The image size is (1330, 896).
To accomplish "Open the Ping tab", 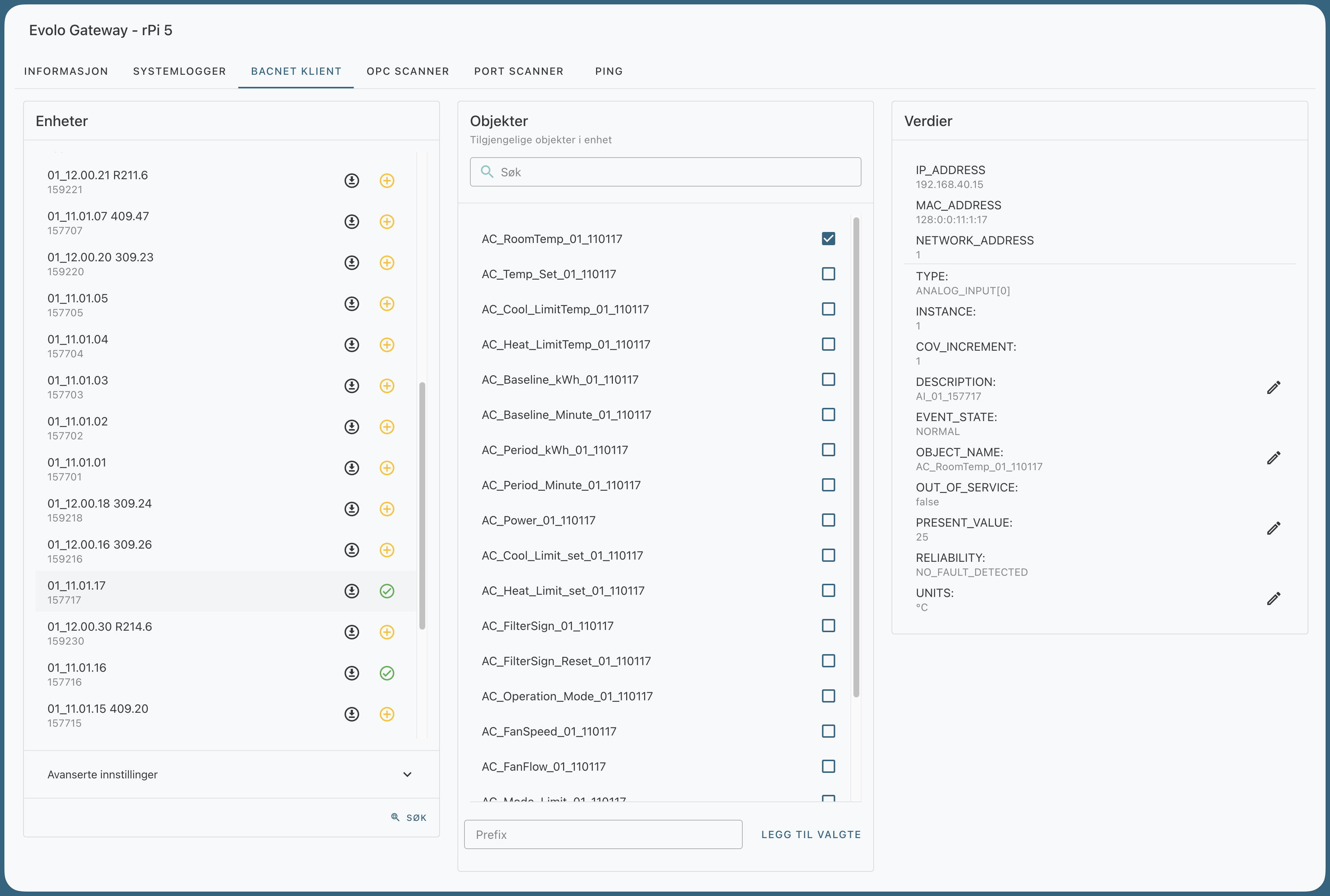I will [x=609, y=71].
